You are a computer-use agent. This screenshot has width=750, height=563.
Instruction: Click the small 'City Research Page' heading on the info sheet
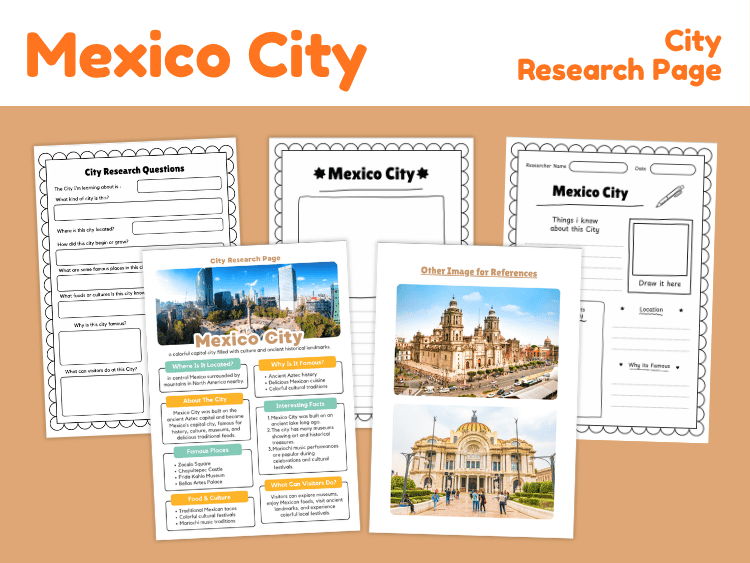tap(245, 259)
